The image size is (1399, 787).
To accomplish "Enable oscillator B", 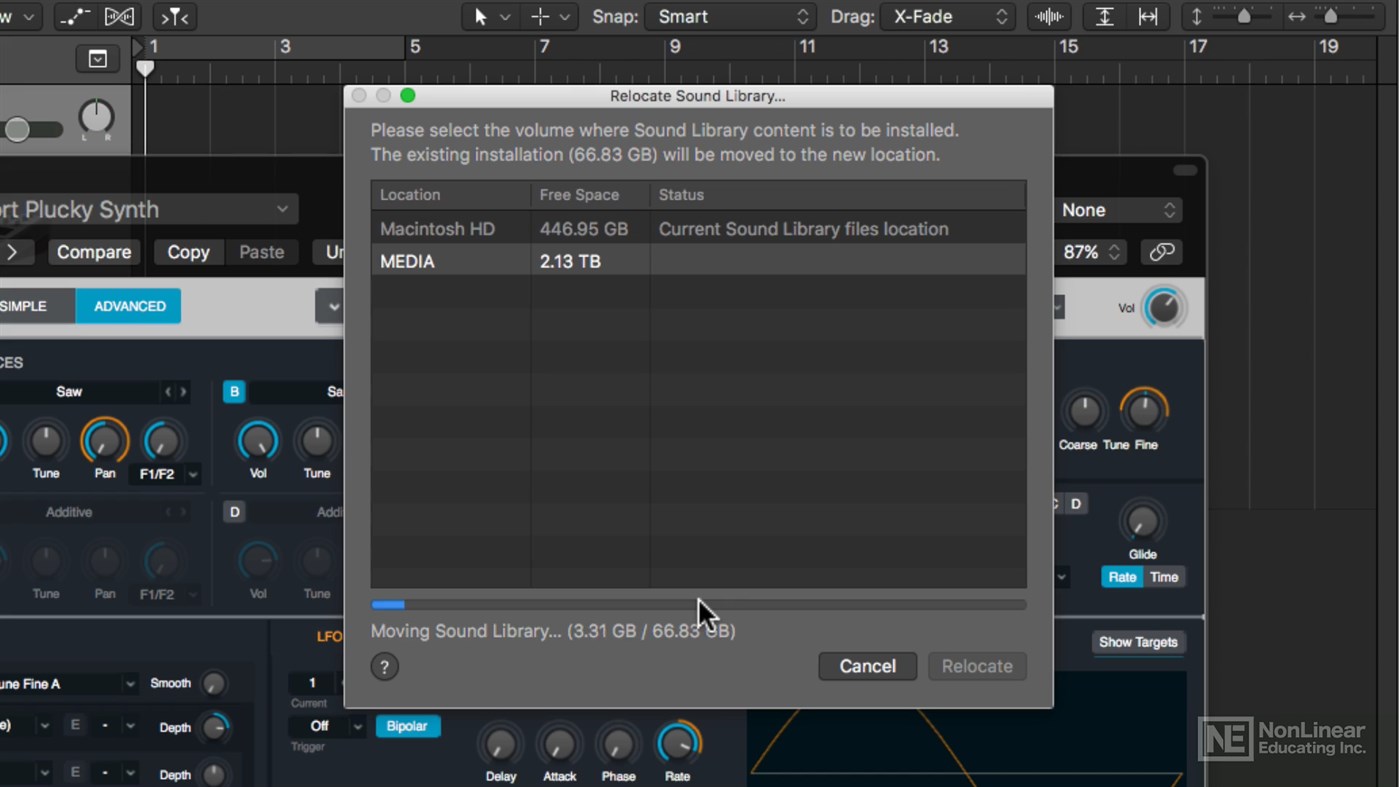I will [x=233, y=391].
